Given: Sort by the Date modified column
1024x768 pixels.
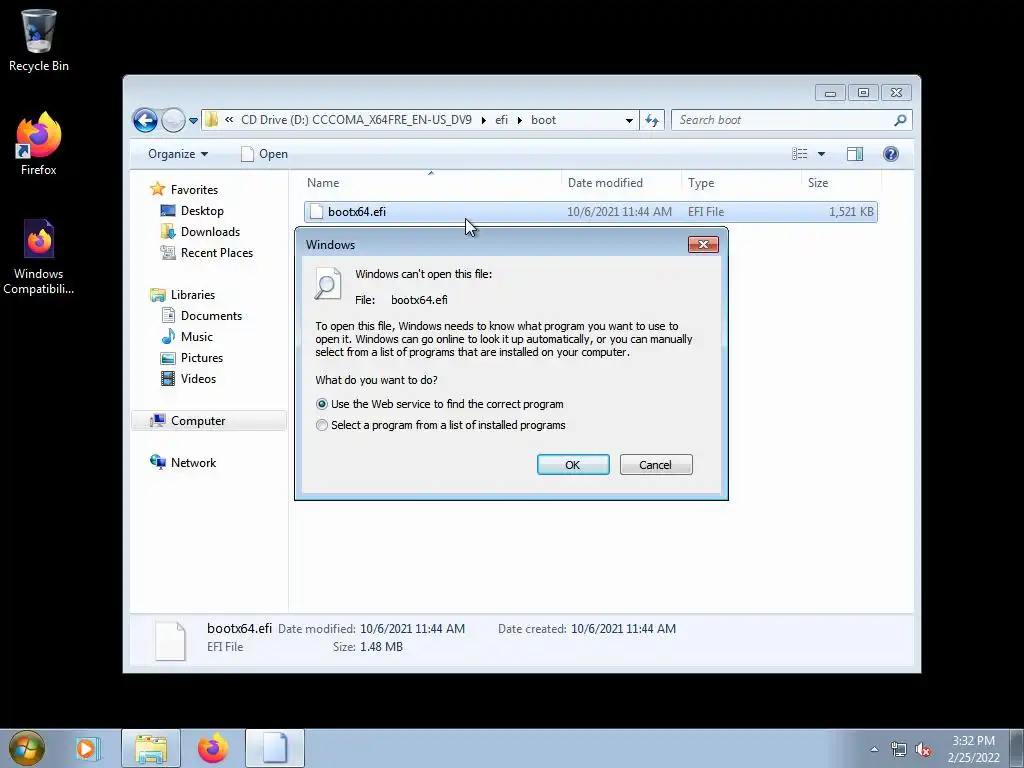Looking at the screenshot, I should (x=621, y=184).
